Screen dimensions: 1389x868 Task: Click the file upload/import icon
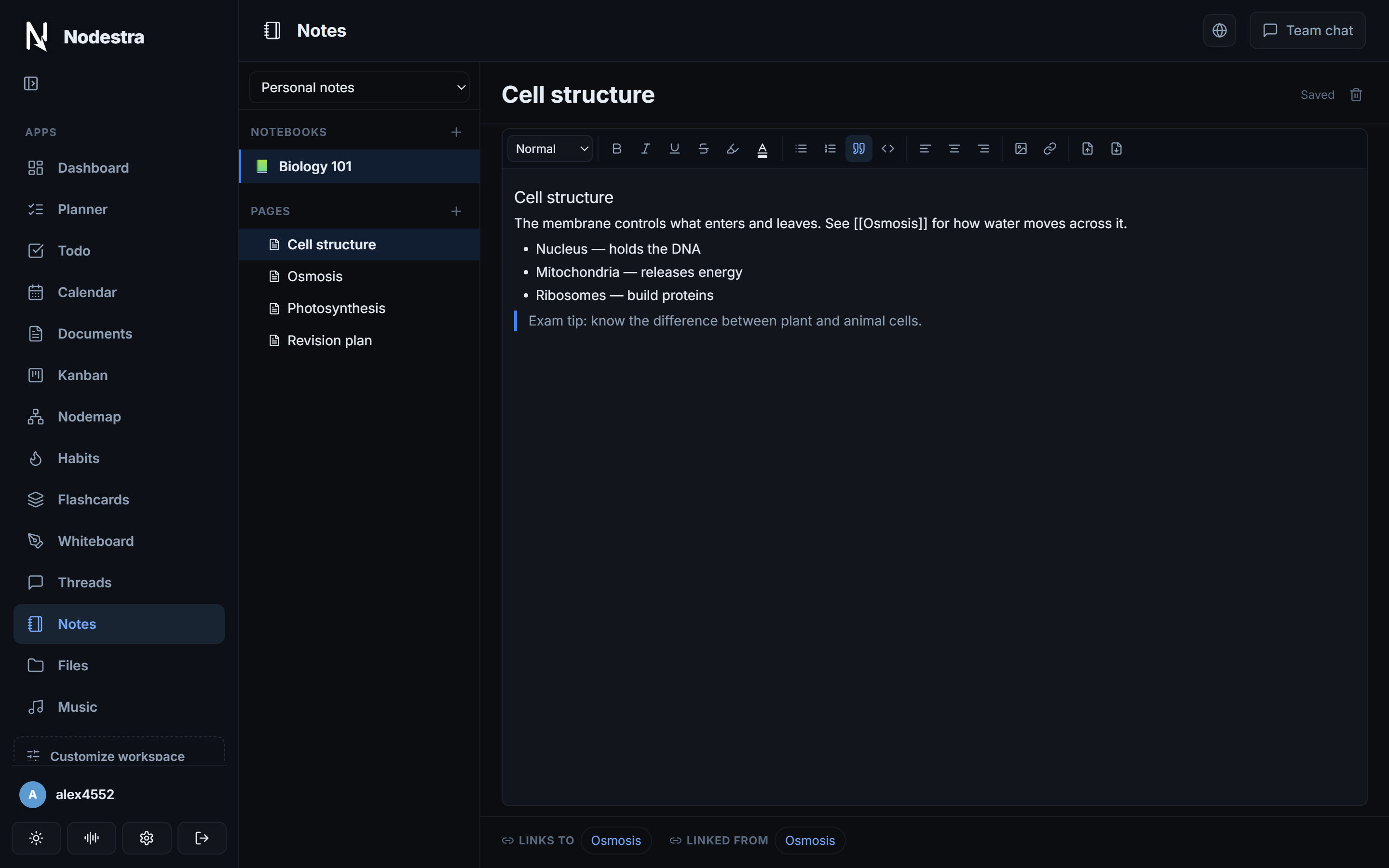point(1087,149)
